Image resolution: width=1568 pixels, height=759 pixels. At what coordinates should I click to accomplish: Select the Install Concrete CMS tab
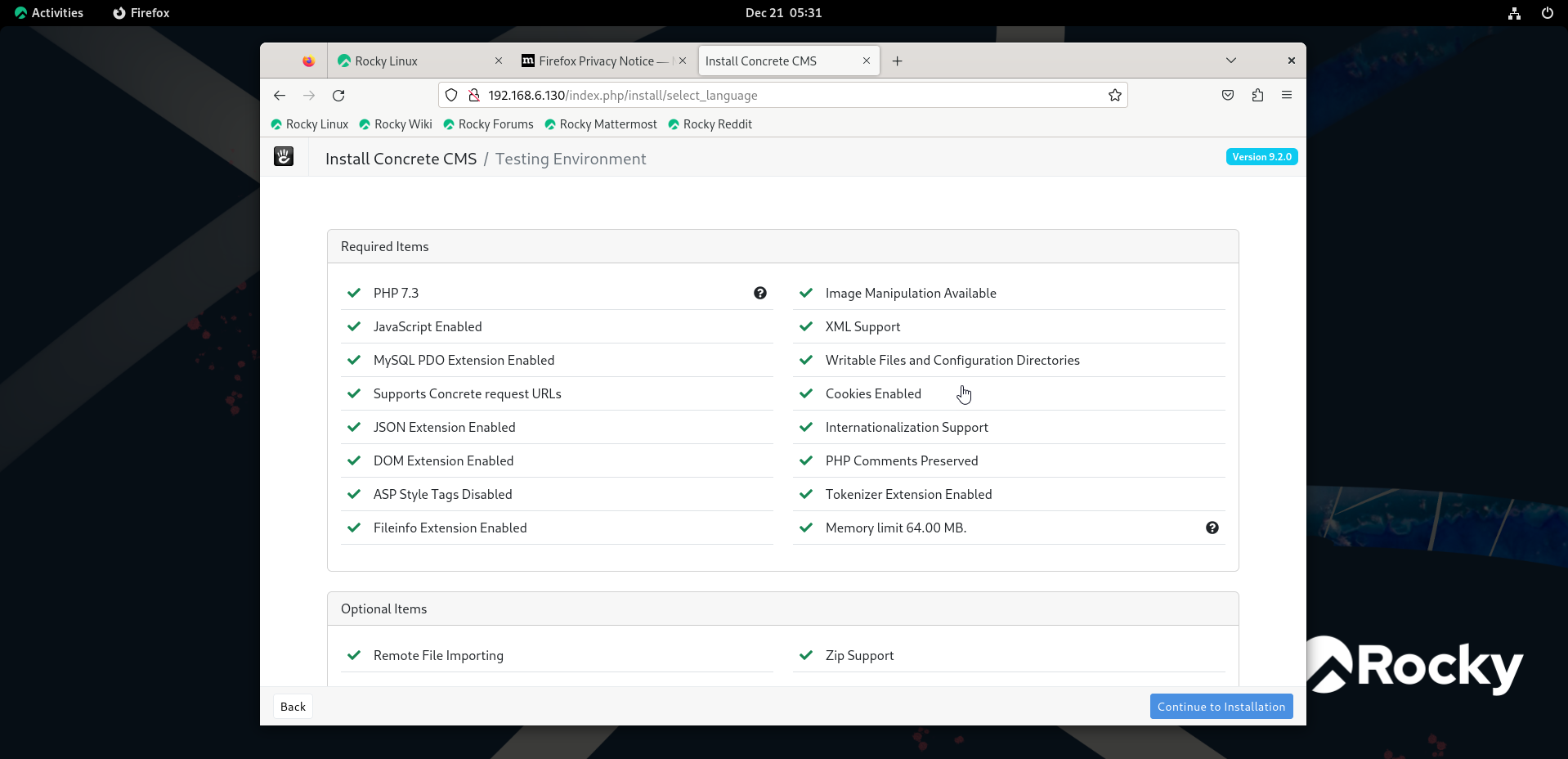(x=789, y=61)
